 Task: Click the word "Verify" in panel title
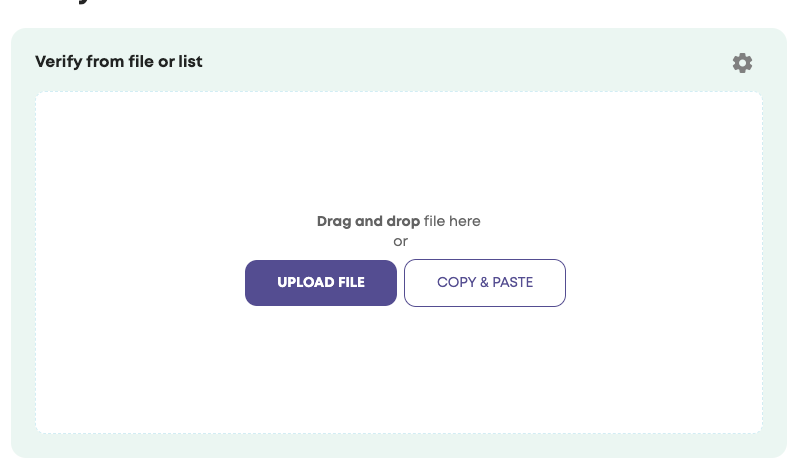pos(59,62)
